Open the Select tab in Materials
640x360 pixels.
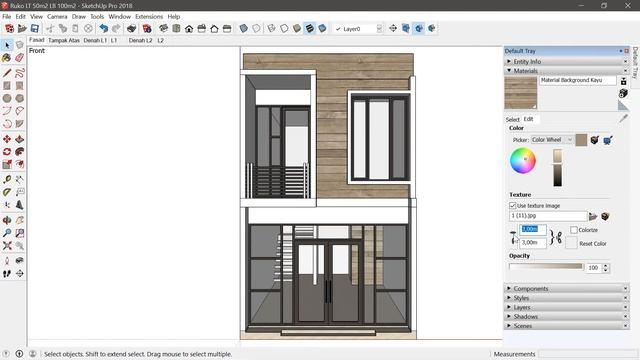click(x=513, y=119)
